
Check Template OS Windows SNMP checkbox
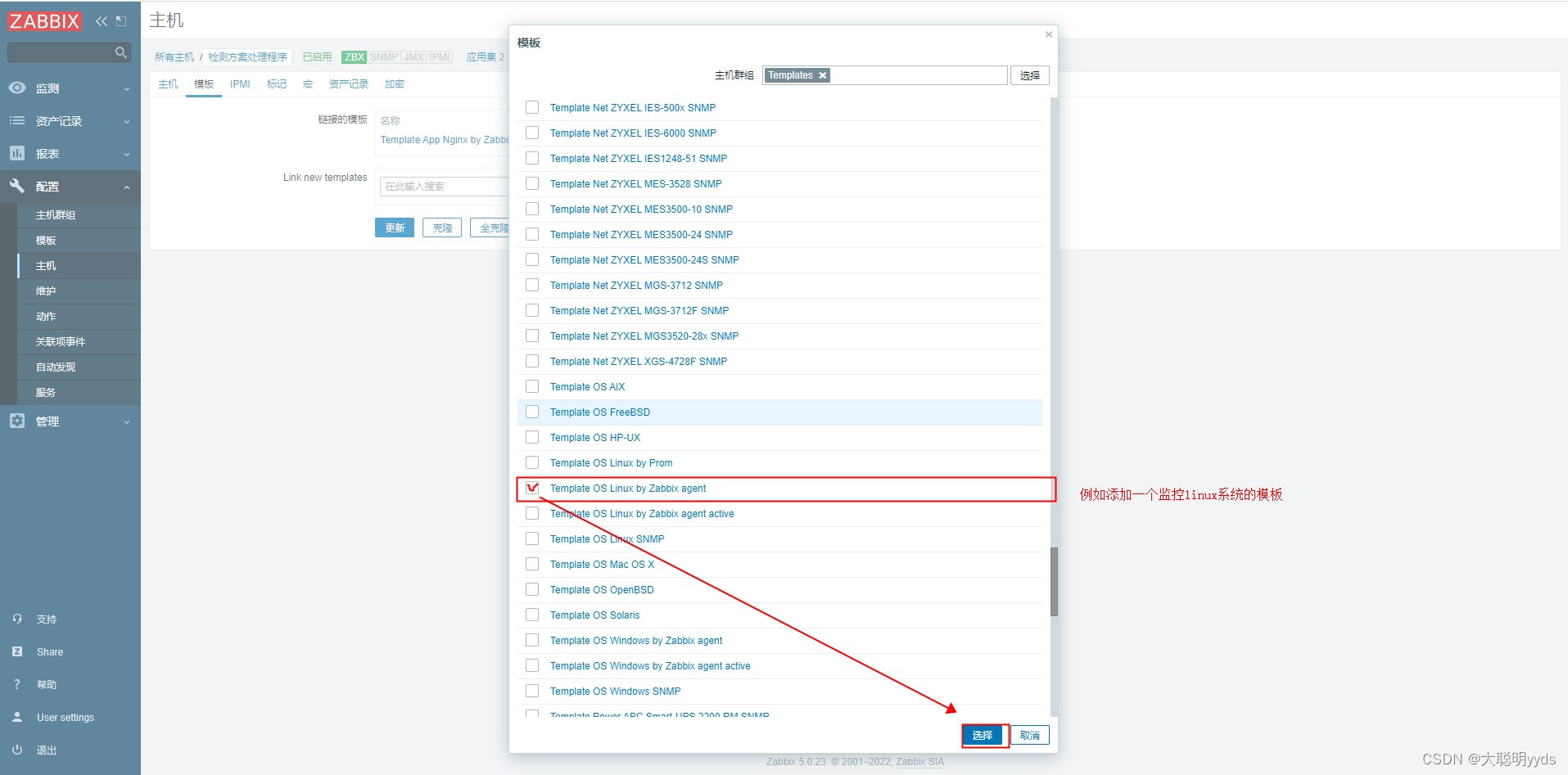(x=532, y=691)
